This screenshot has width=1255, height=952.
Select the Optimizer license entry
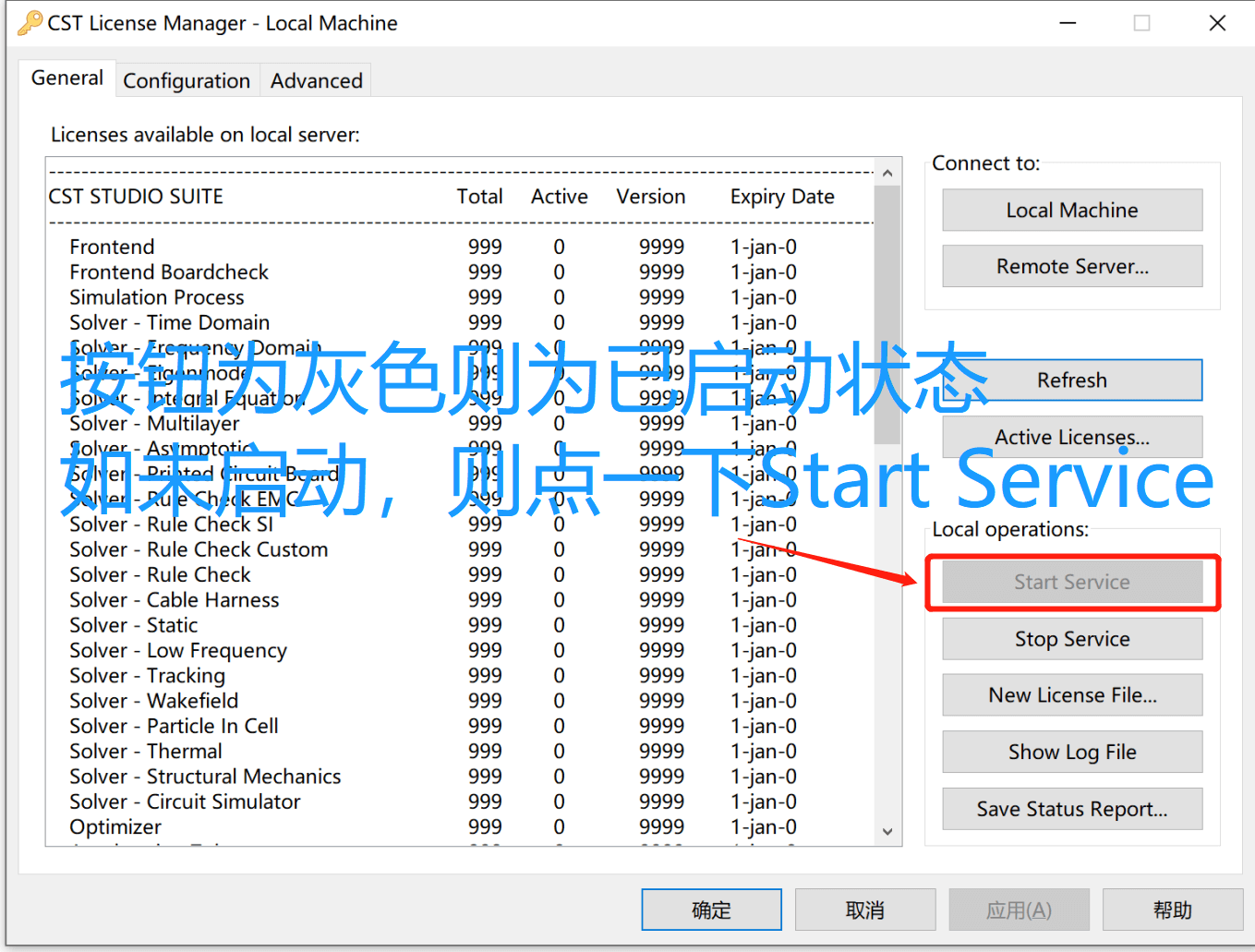click(x=115, y=826)
